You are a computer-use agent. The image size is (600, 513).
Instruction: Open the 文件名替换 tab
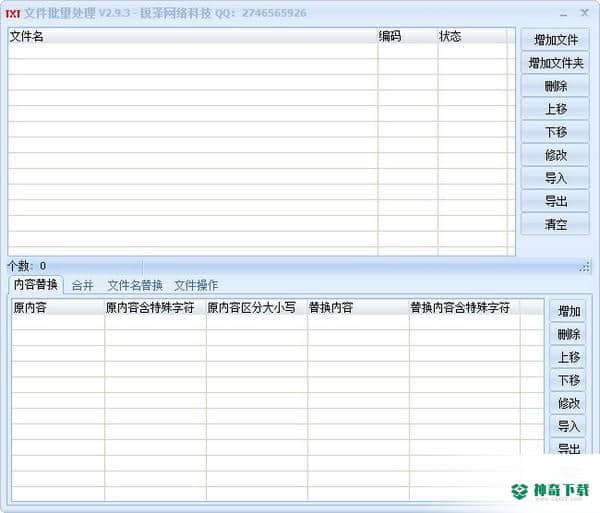coord(135,285)
